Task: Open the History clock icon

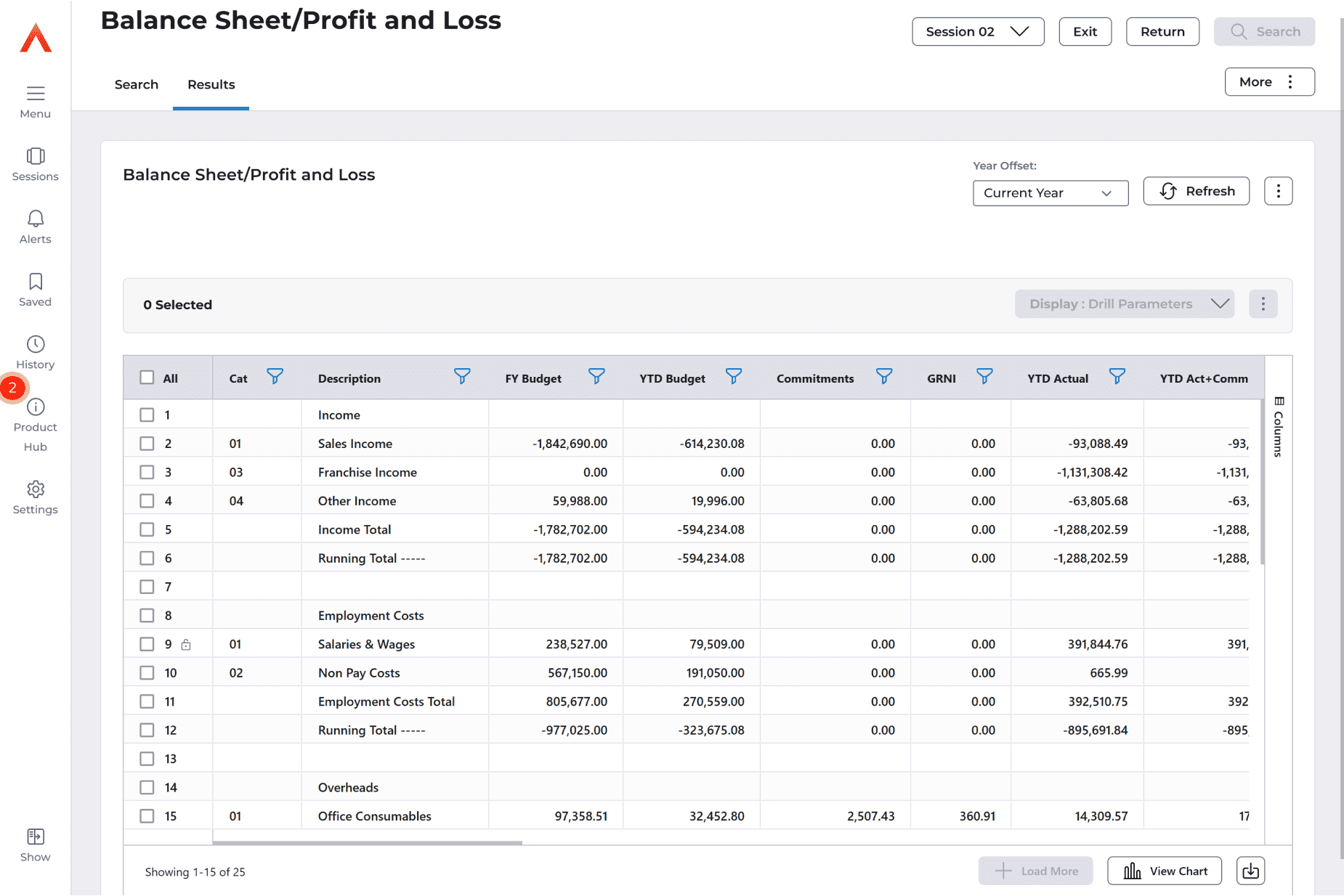Action: 35,345
